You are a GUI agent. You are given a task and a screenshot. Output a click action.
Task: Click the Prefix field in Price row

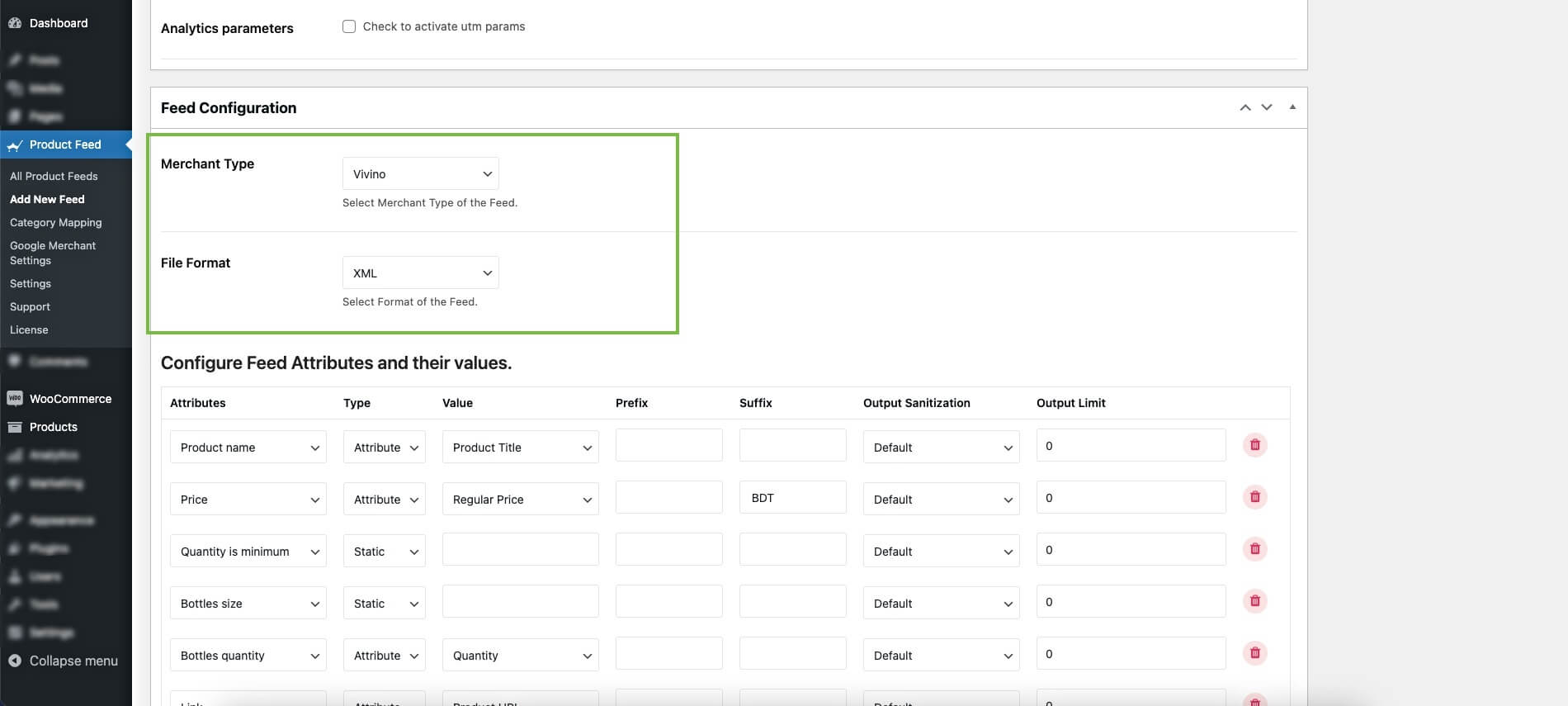point(669,497)
